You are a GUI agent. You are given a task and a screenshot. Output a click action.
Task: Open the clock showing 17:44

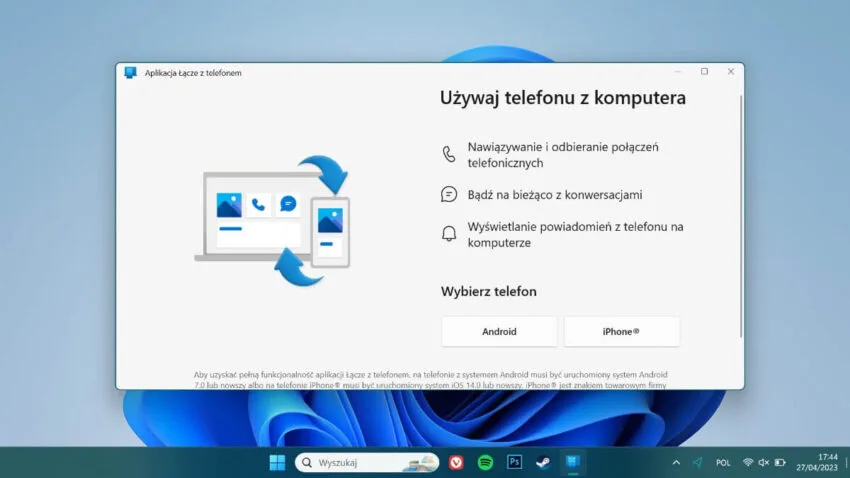tap(817, 462)
